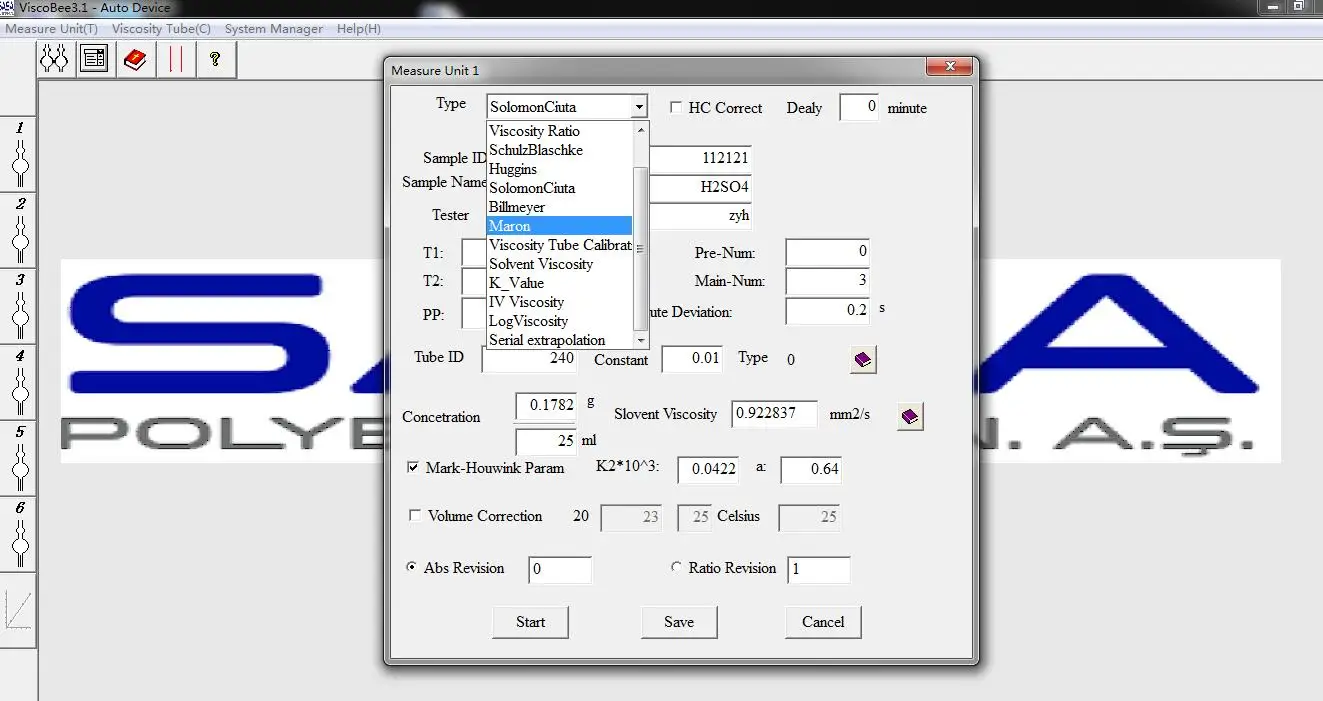
Task: Click the Tube ID field 240
Action: click(529, 358)
